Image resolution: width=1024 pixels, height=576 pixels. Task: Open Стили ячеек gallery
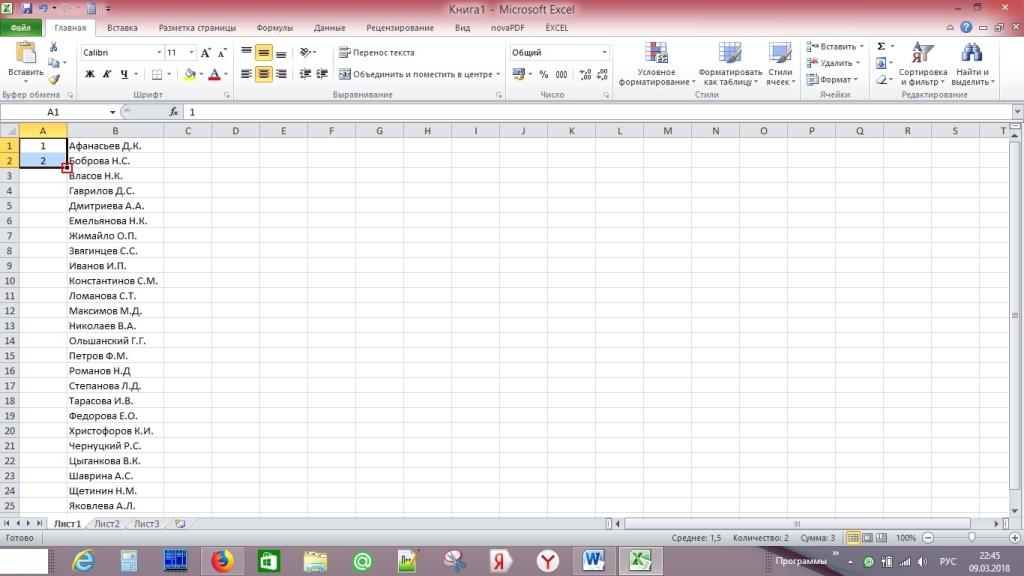click(x=780, y=64)
